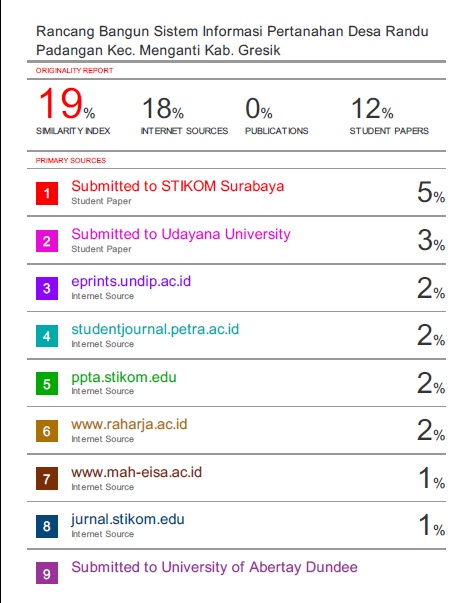Open studentjournal.petra.ac.id source link
This screenshot has width=469, height=603.
(155, 330)
